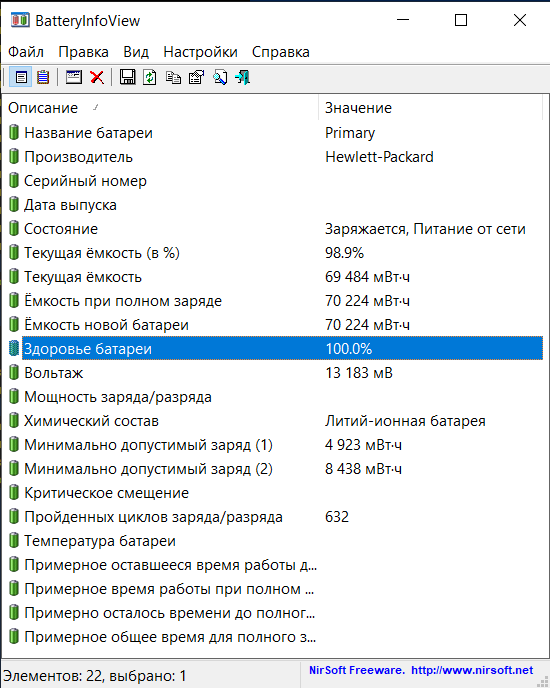Click the Exit door toolbar icon

(x=243, y=78)
